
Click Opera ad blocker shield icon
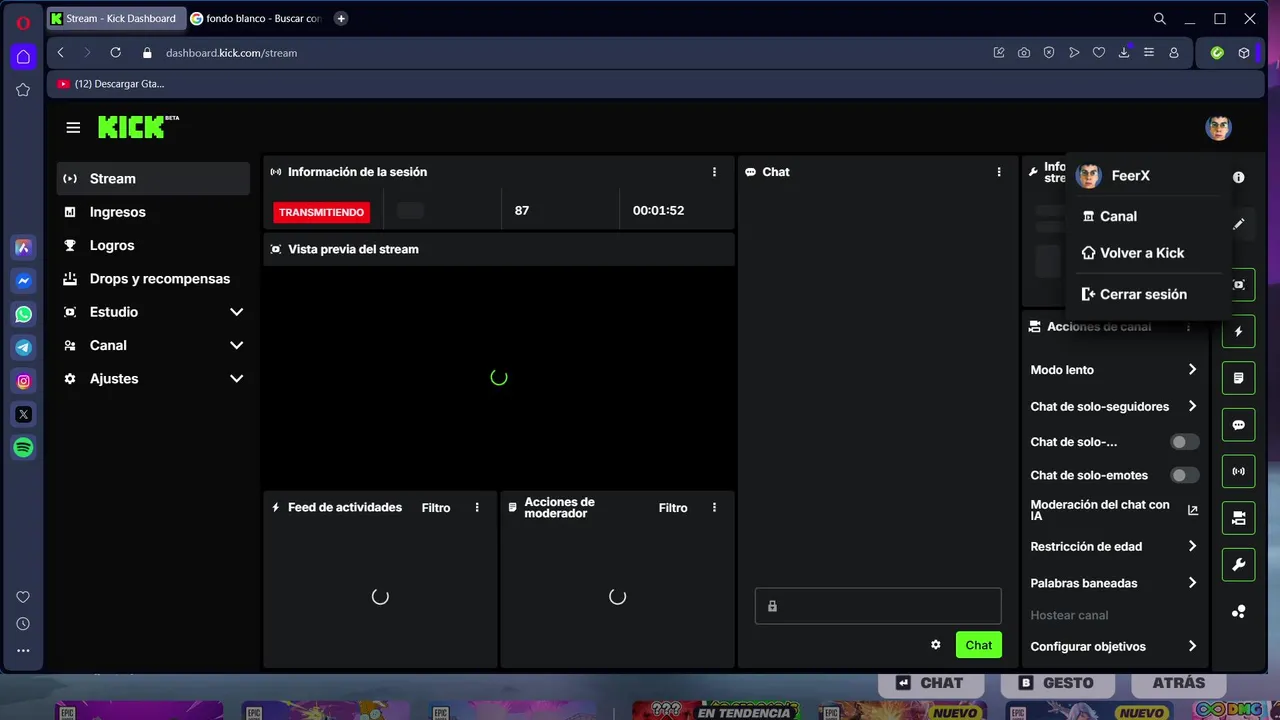(x=1049, y=53)
